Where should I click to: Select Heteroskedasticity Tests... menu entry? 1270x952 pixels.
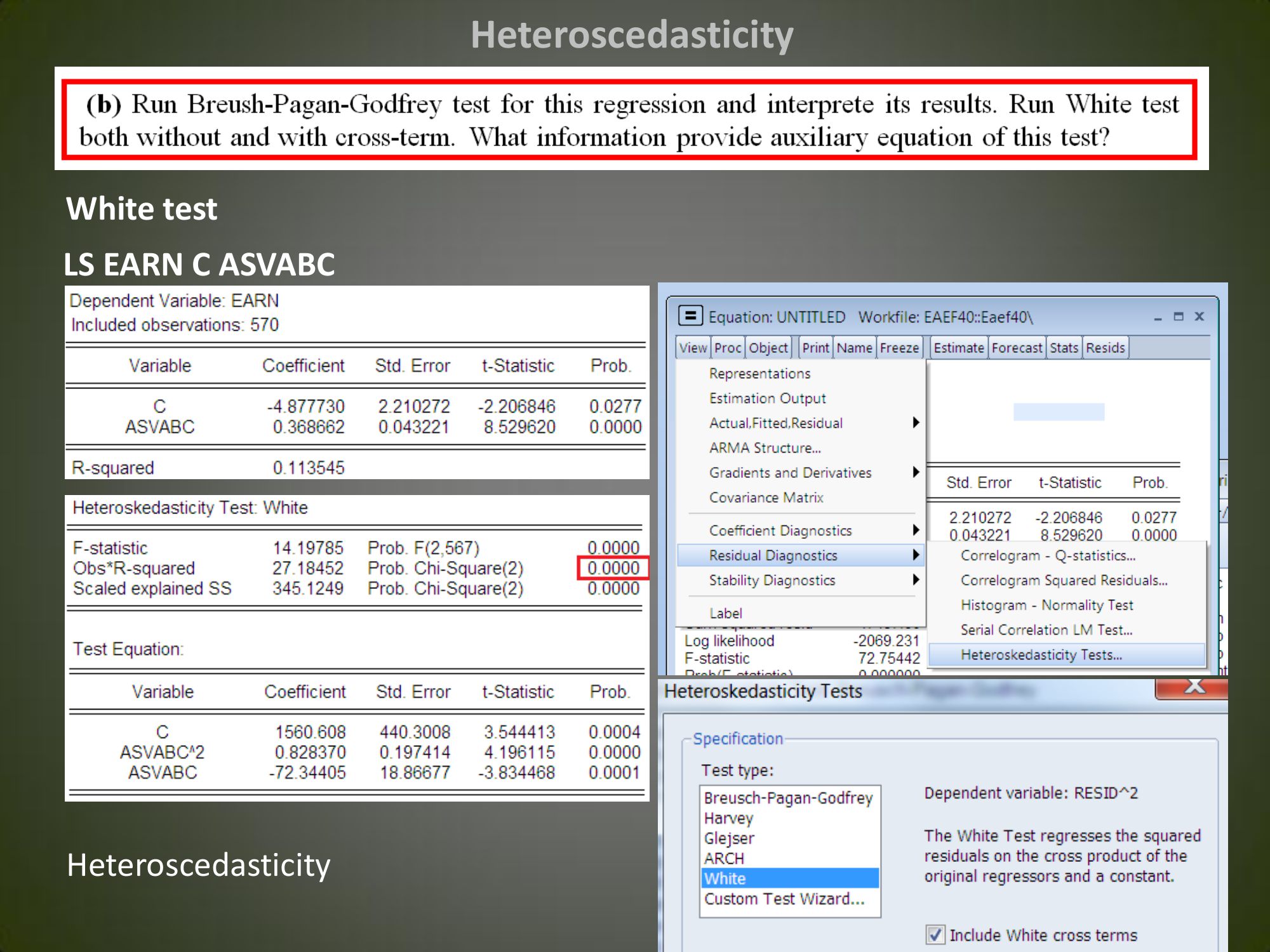(1041, 655)
